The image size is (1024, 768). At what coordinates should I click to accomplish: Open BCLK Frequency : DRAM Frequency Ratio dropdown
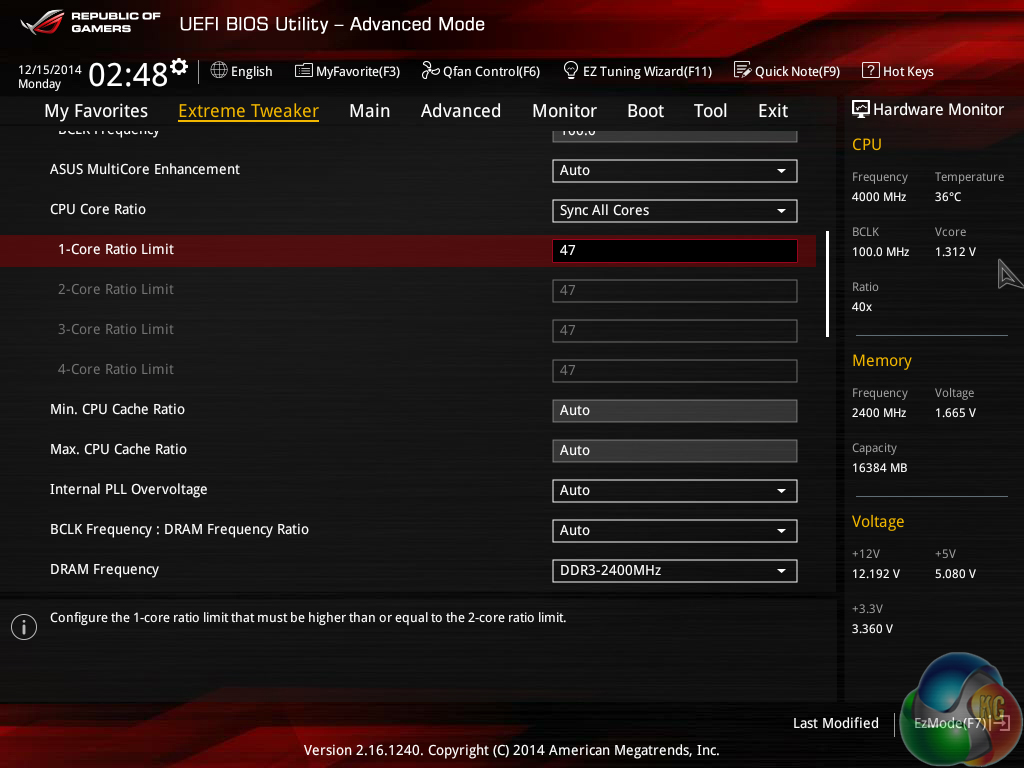tap(675, 530)
